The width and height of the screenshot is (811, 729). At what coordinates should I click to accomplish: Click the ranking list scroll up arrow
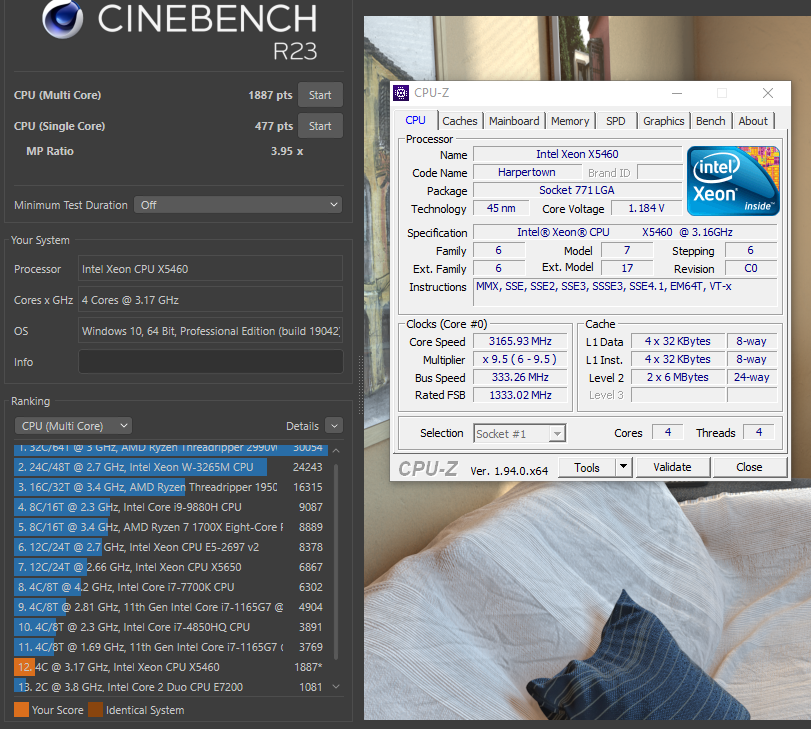click(x=336, y=450)
